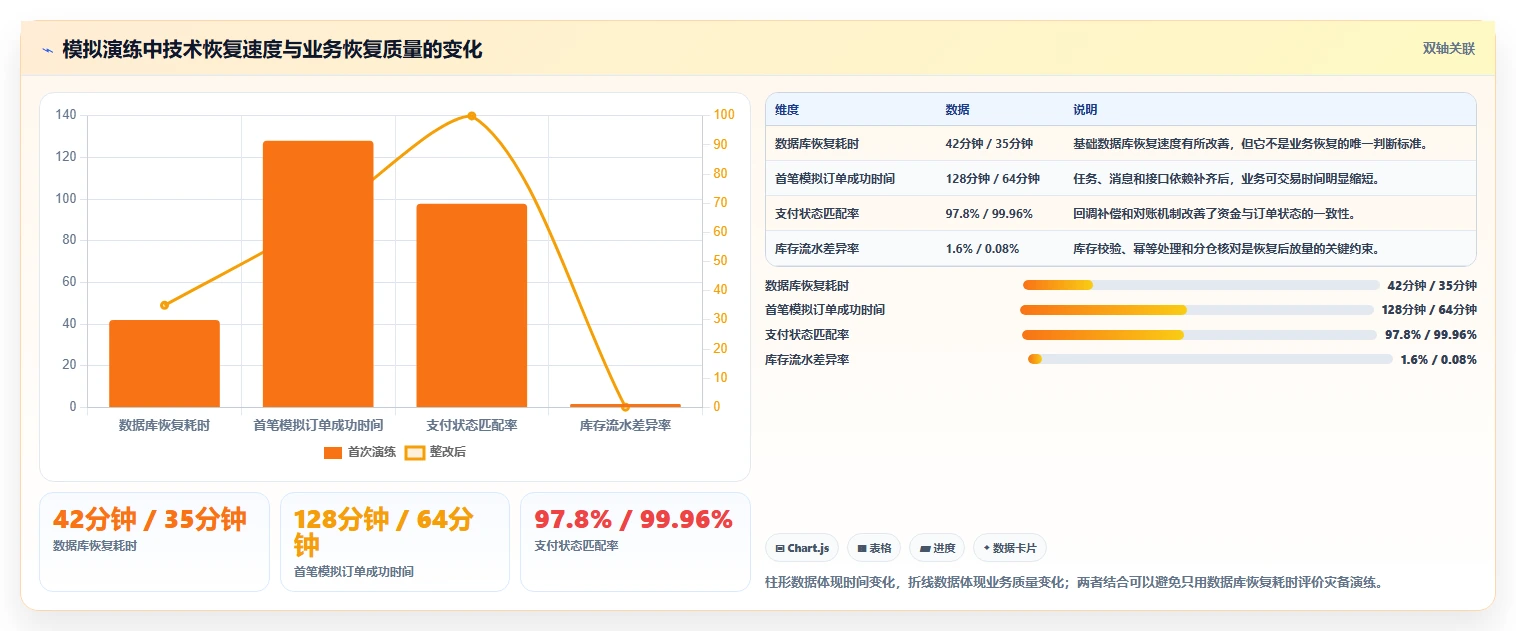Click the line peak point at 支付状态匹配率
The image size is (1516, 631).
[472, 116]
